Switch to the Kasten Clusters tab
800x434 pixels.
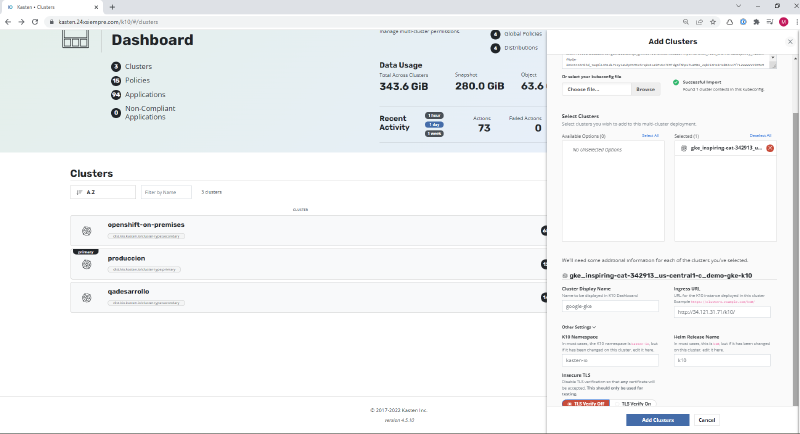point(51,7)
